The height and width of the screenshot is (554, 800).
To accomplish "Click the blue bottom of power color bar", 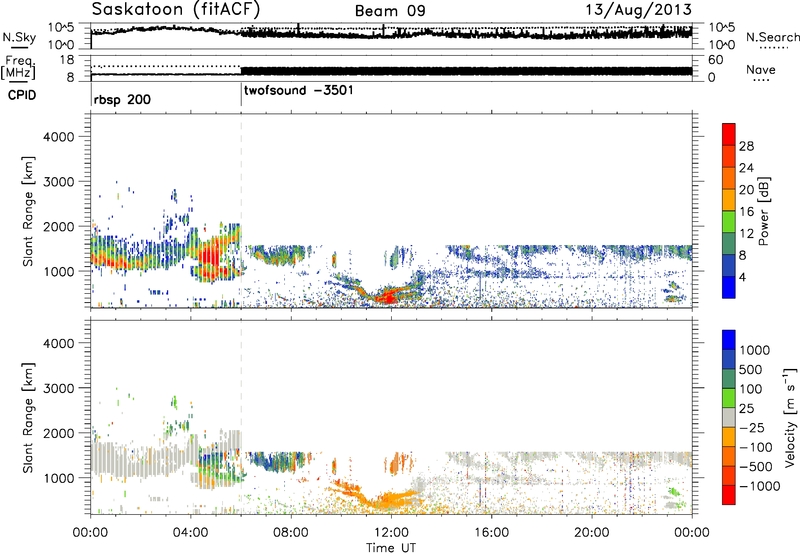I will 729,287.
